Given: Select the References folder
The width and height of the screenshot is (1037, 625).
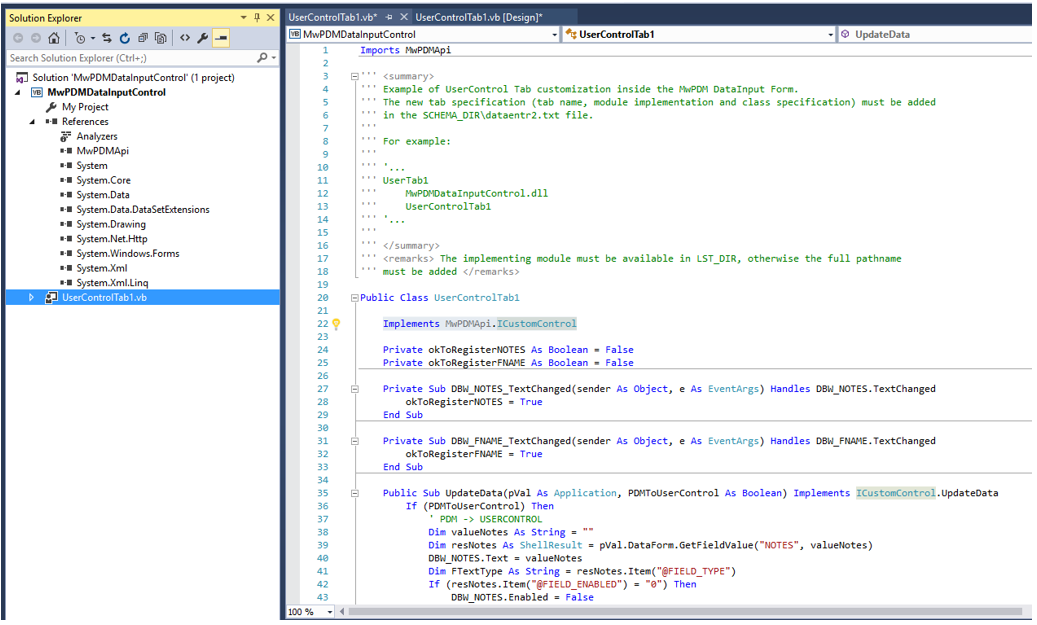Looking at the screenshot, I should click(x=85, y=122).
